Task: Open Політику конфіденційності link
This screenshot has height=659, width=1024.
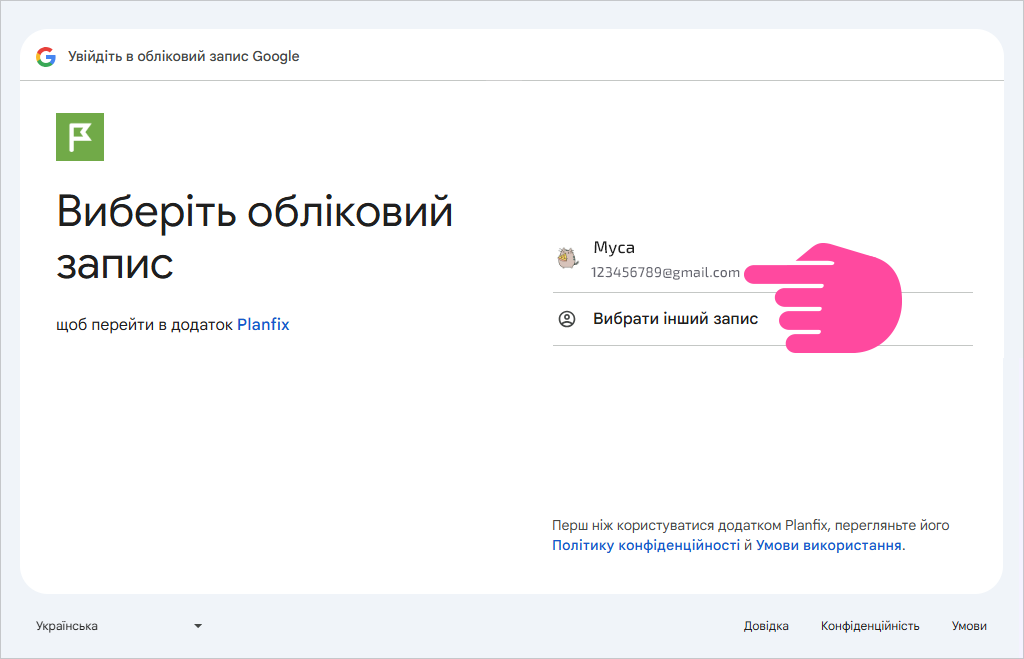Action: (646, 545)
